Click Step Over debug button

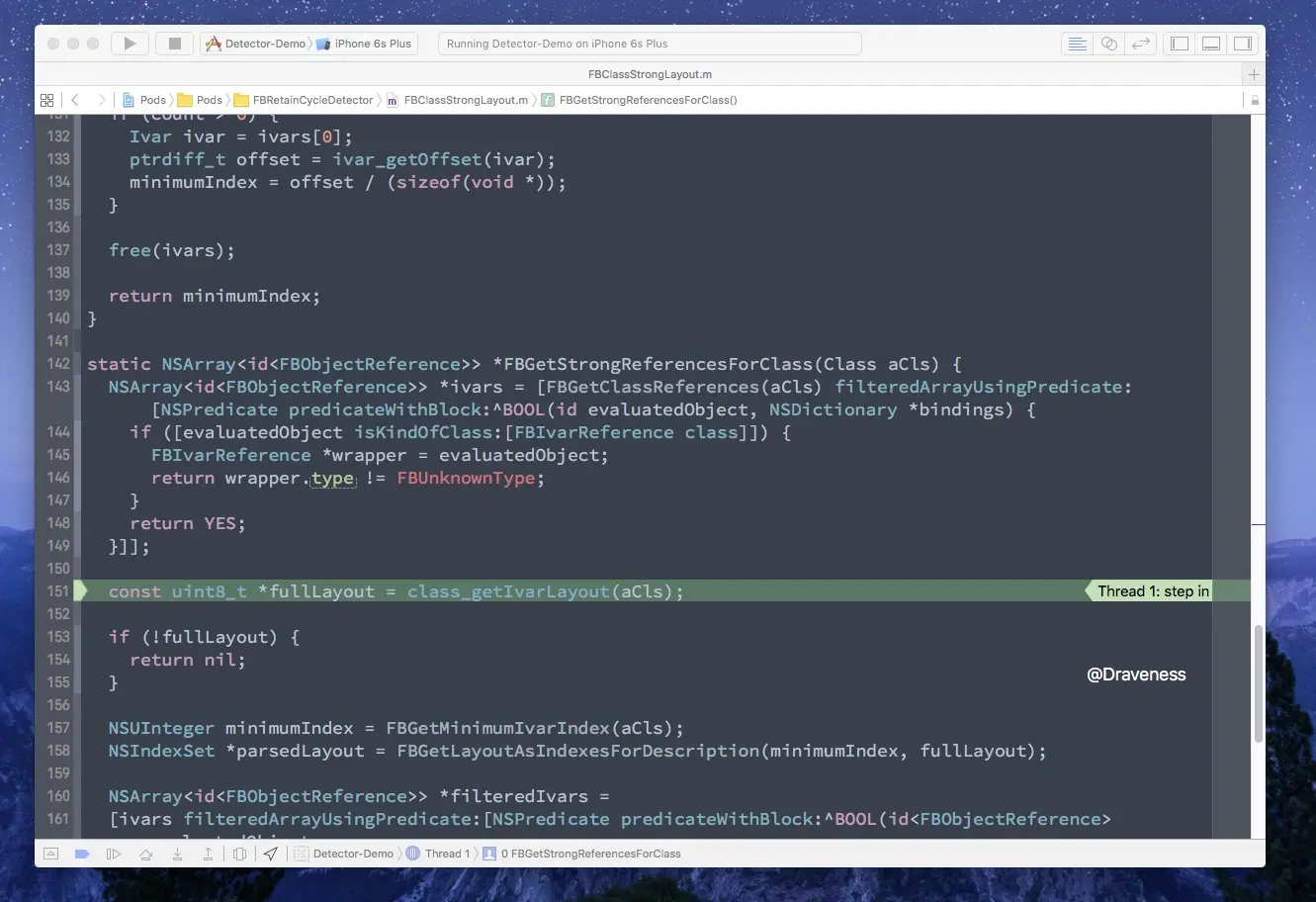click(146, 854)
